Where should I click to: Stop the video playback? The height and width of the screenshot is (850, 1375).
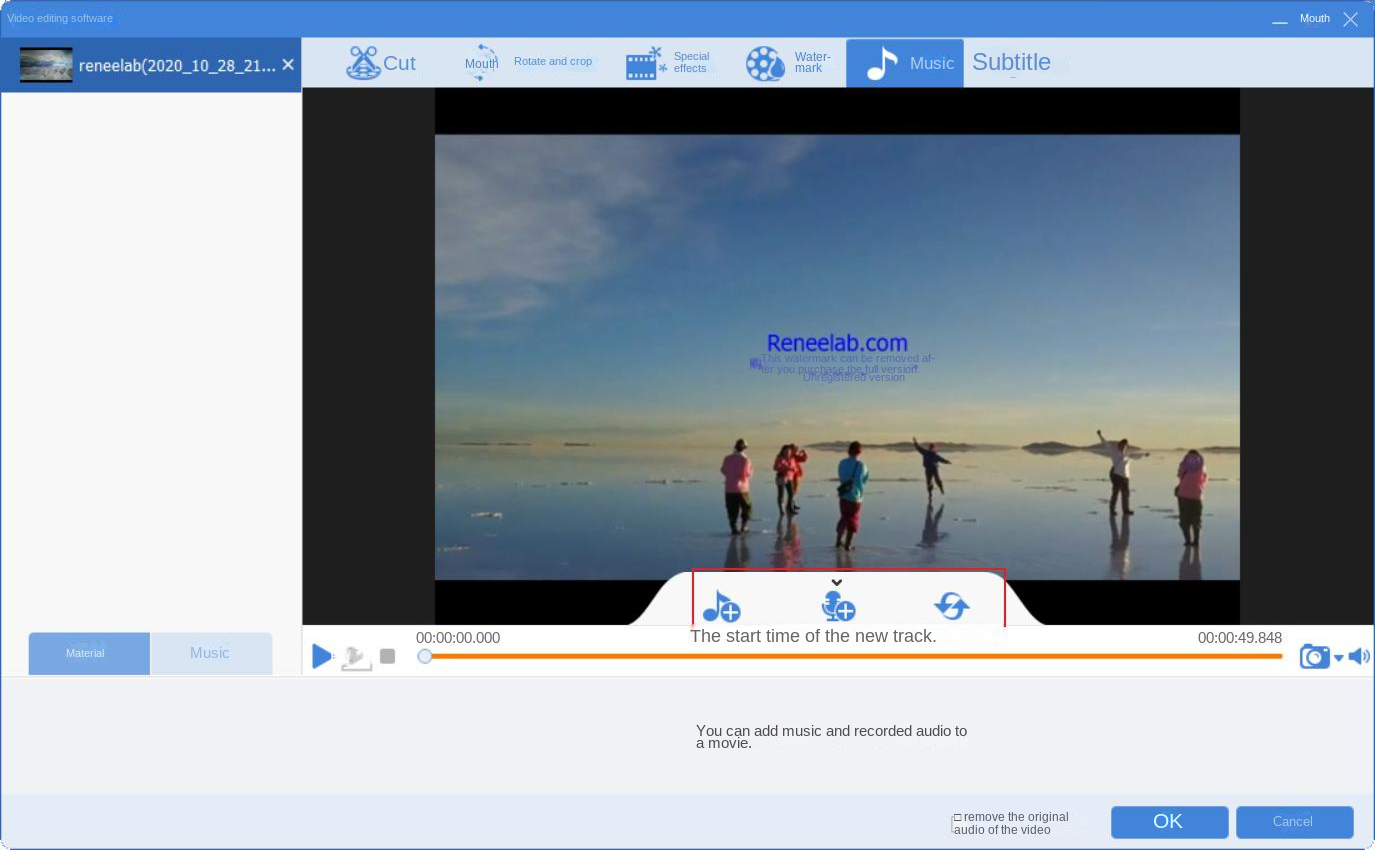(388, 657)
